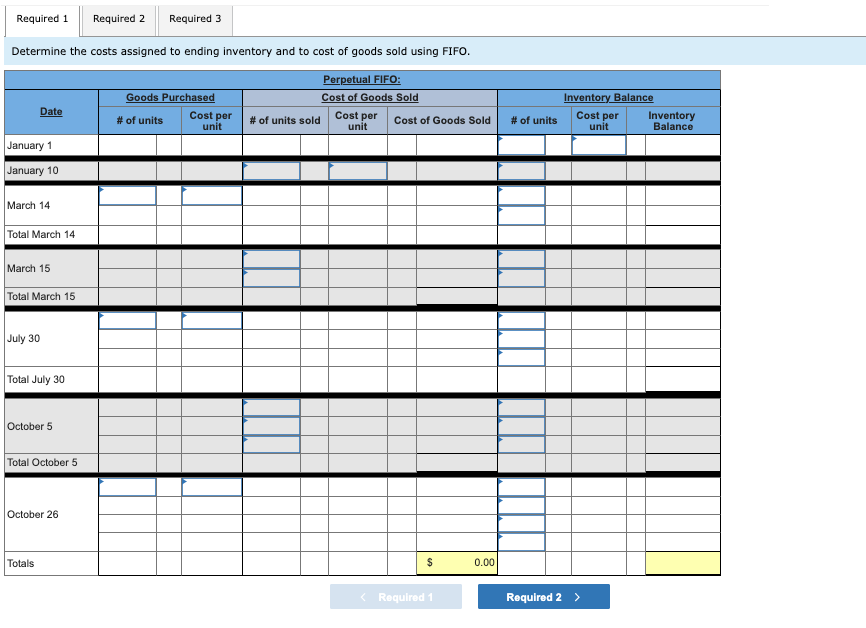This screenshot has width=866, height=628.
Task: Switch to the Required 3 tab
Action: pos(194,18)
